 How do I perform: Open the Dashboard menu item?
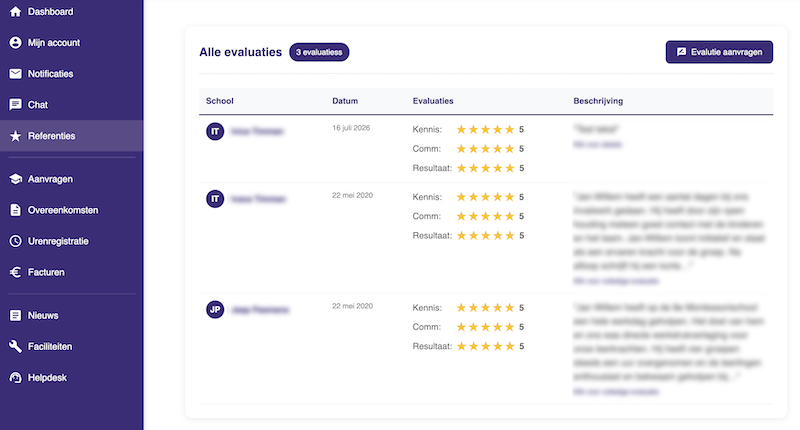point(71,11)
